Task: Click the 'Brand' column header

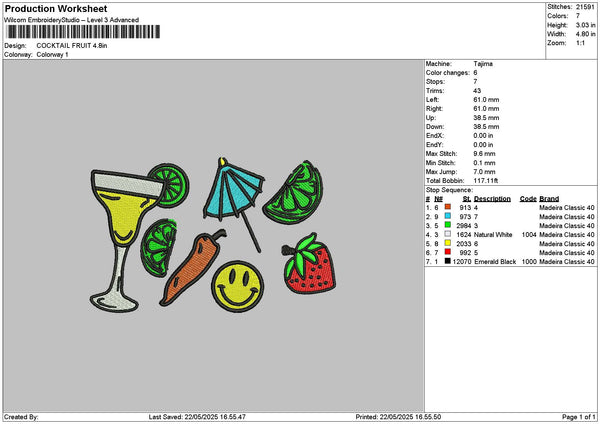Action: [549, 199]
